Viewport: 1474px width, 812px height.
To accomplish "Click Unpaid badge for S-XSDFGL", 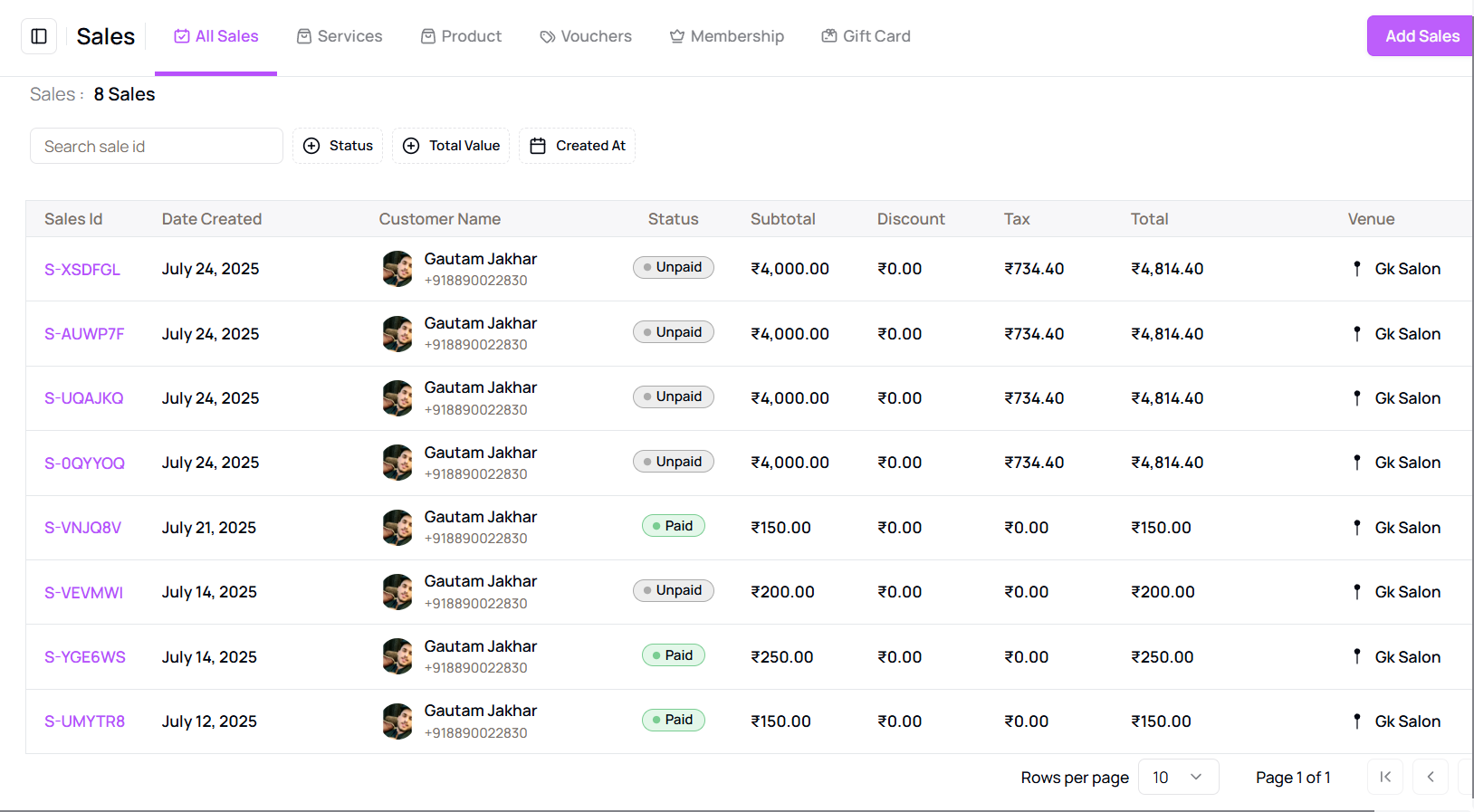I will [674, 267].
